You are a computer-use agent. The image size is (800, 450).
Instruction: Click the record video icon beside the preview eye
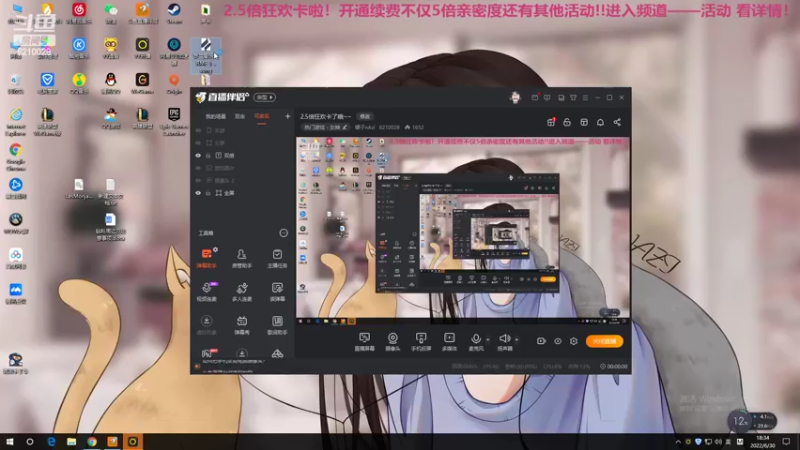(x=541, y=341)
